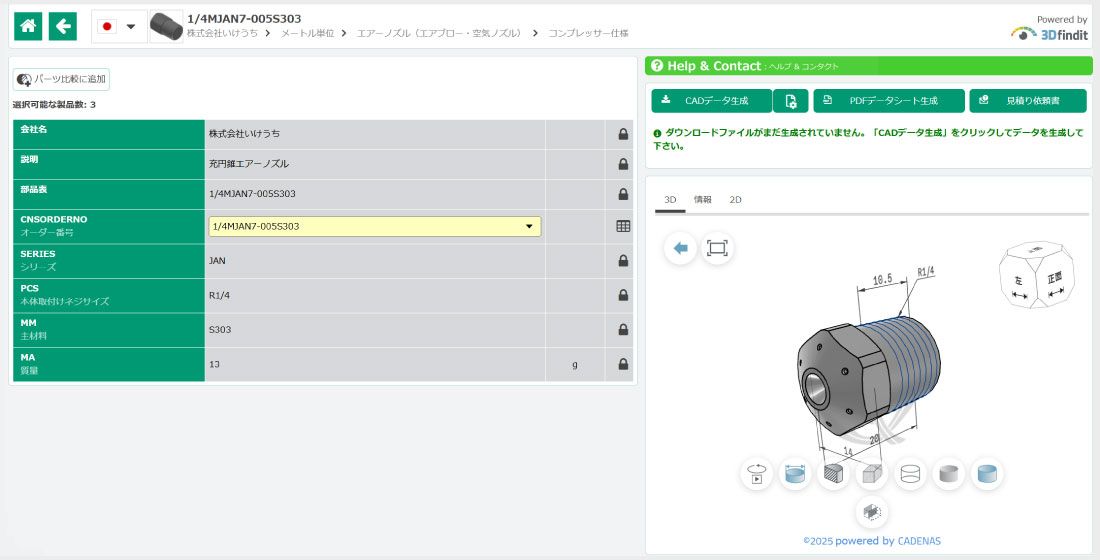Image resolution: width=1100 pixels, height=560 pixels.
Task: Switch to the 情報 tab
Action: click(x=702, y=200)
